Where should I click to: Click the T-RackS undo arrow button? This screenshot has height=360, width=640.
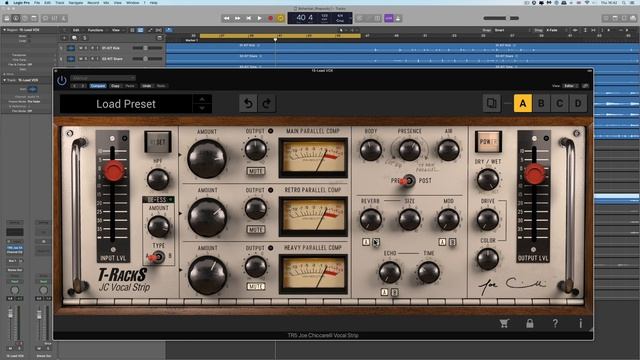(x=248, y=104)
